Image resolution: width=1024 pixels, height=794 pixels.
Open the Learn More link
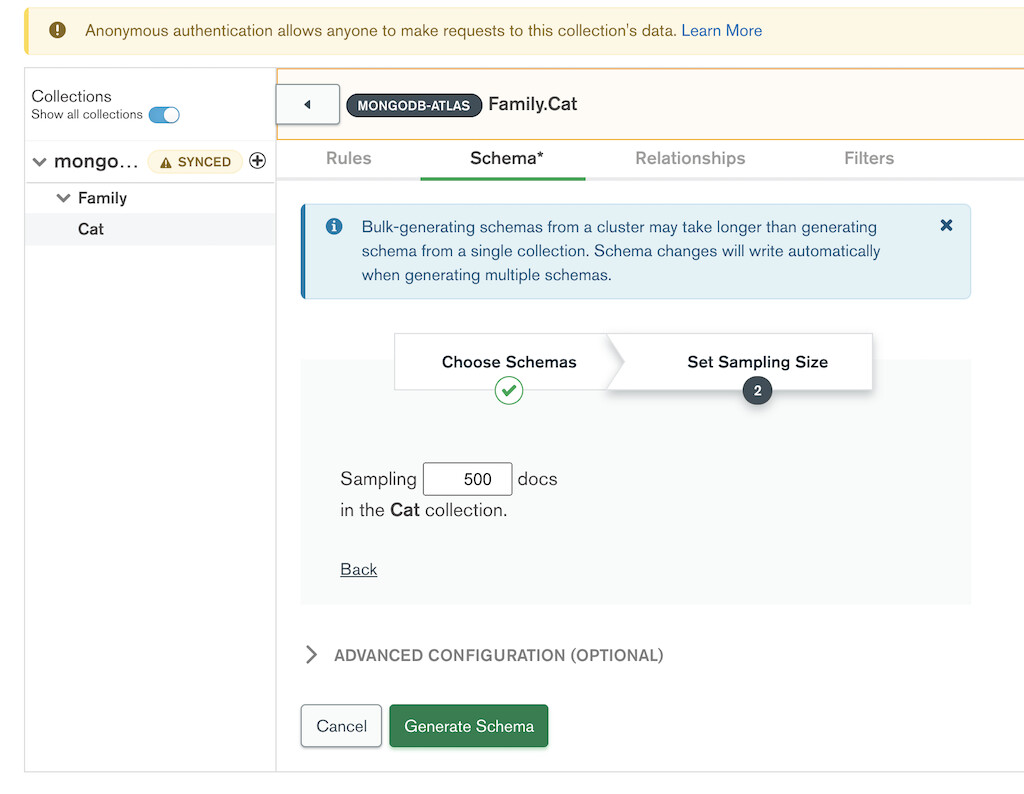(721, 31)
